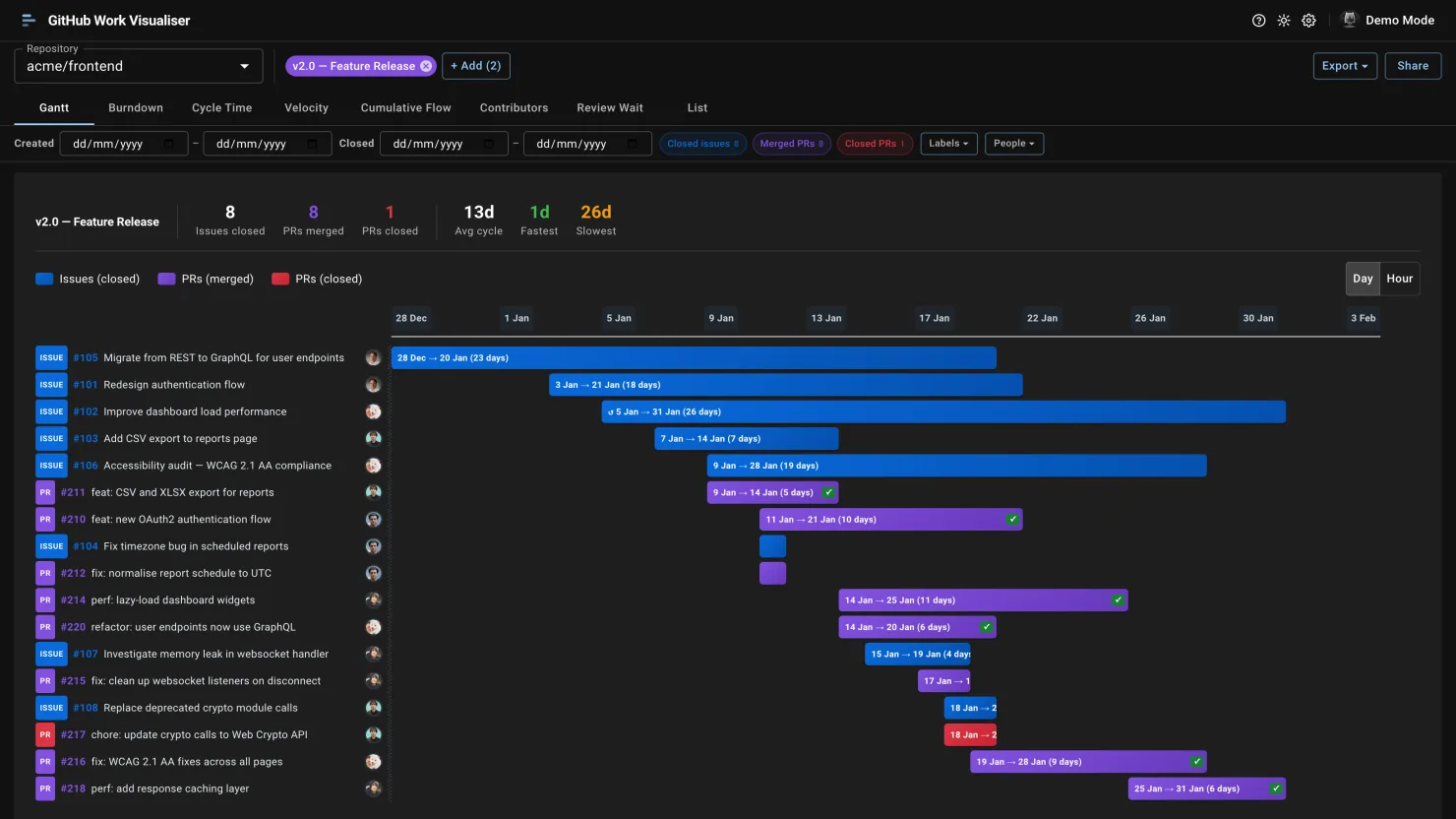Open the Labels dropdown
1456x819 pixels.
pos(947,143)
